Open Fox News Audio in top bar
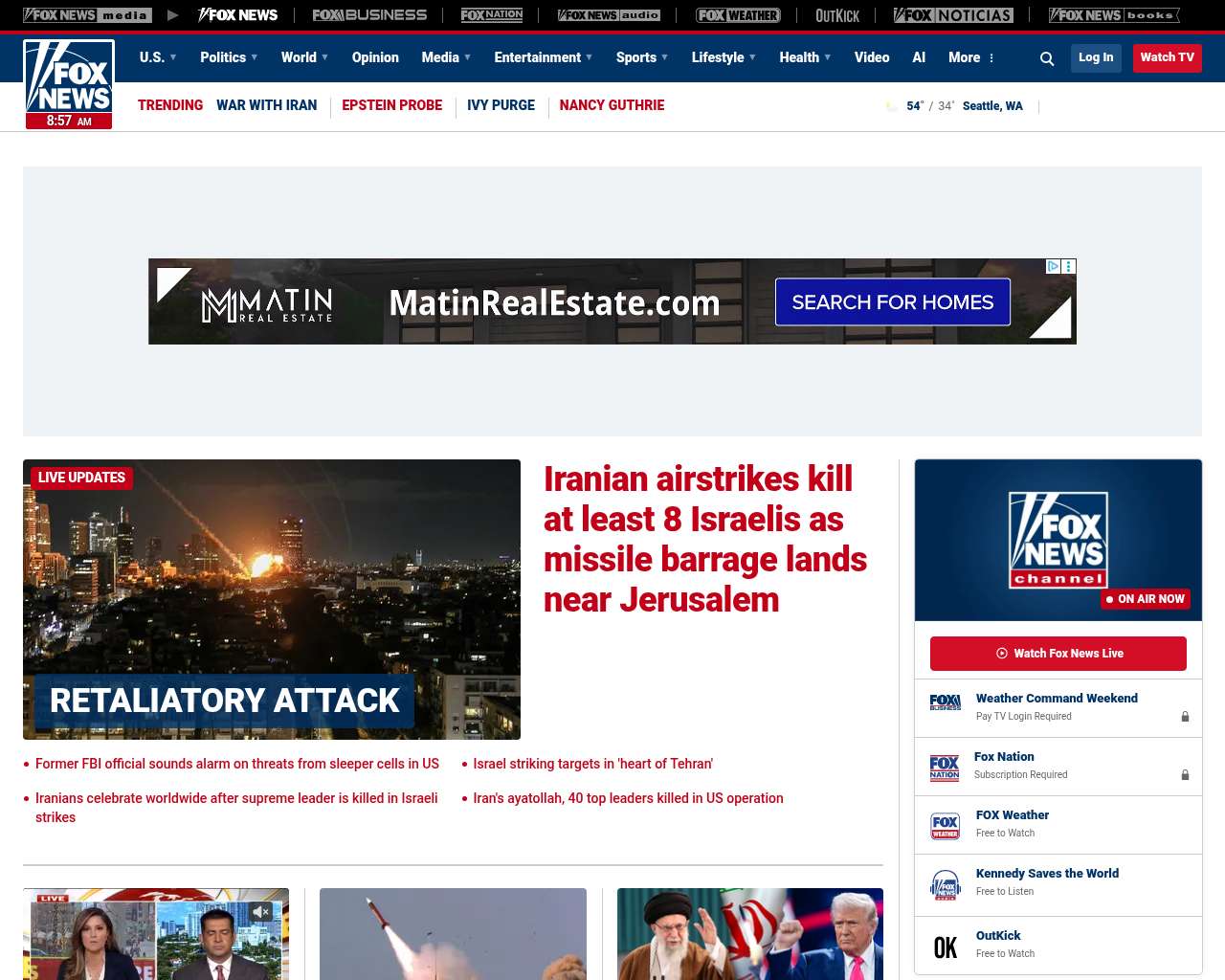The height and width of the screenshot is (980, 1225). 609,15
